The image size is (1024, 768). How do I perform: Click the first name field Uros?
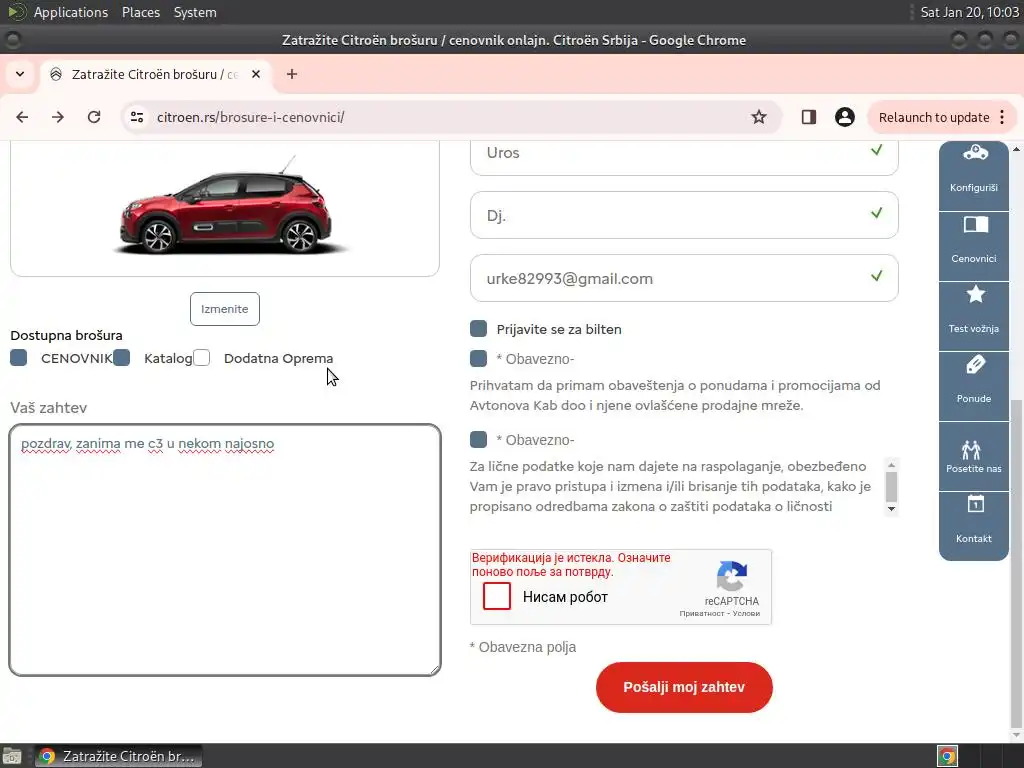(x=684, y=155)
